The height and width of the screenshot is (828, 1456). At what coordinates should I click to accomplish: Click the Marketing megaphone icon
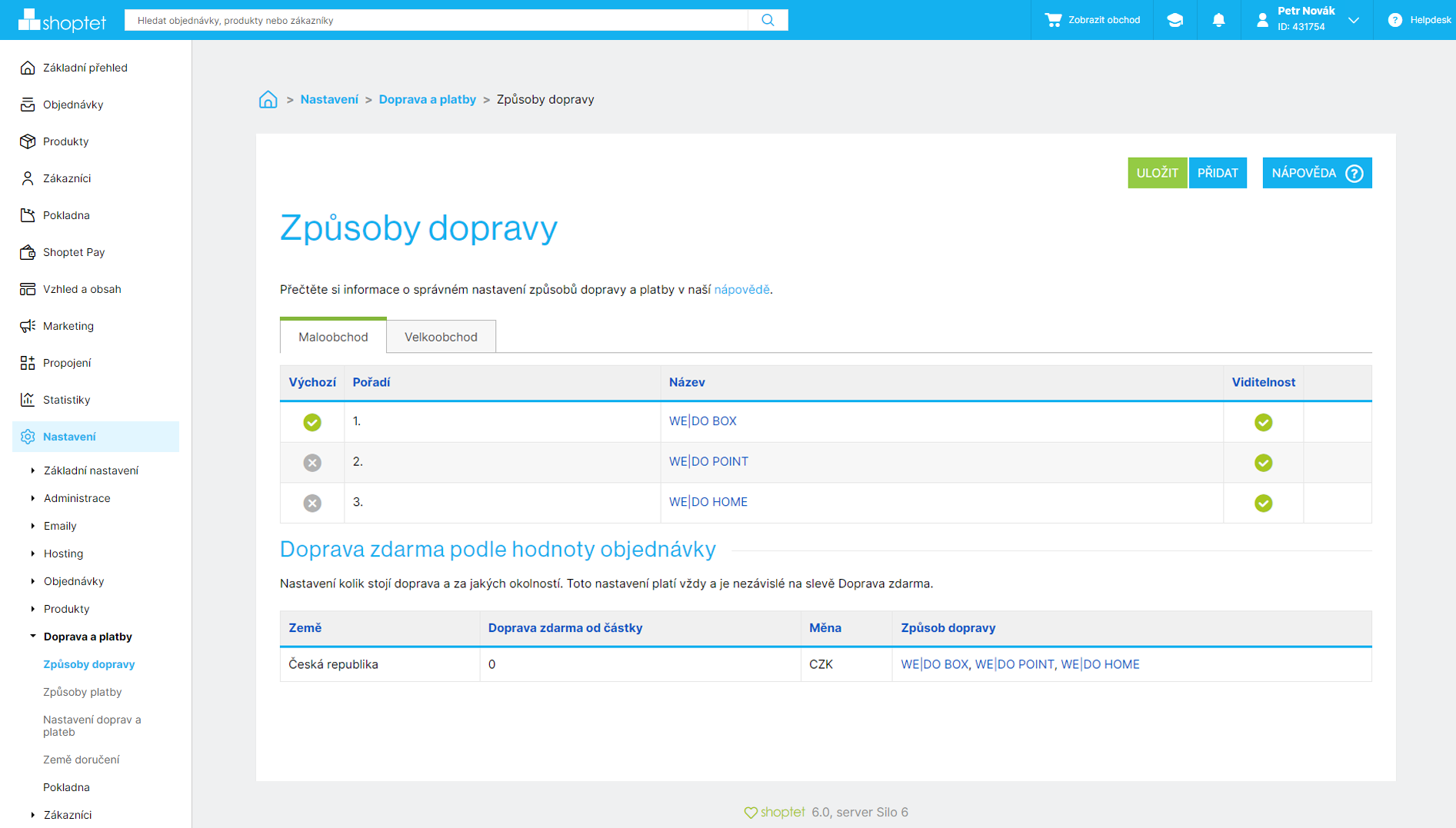[x=28, y=326]
